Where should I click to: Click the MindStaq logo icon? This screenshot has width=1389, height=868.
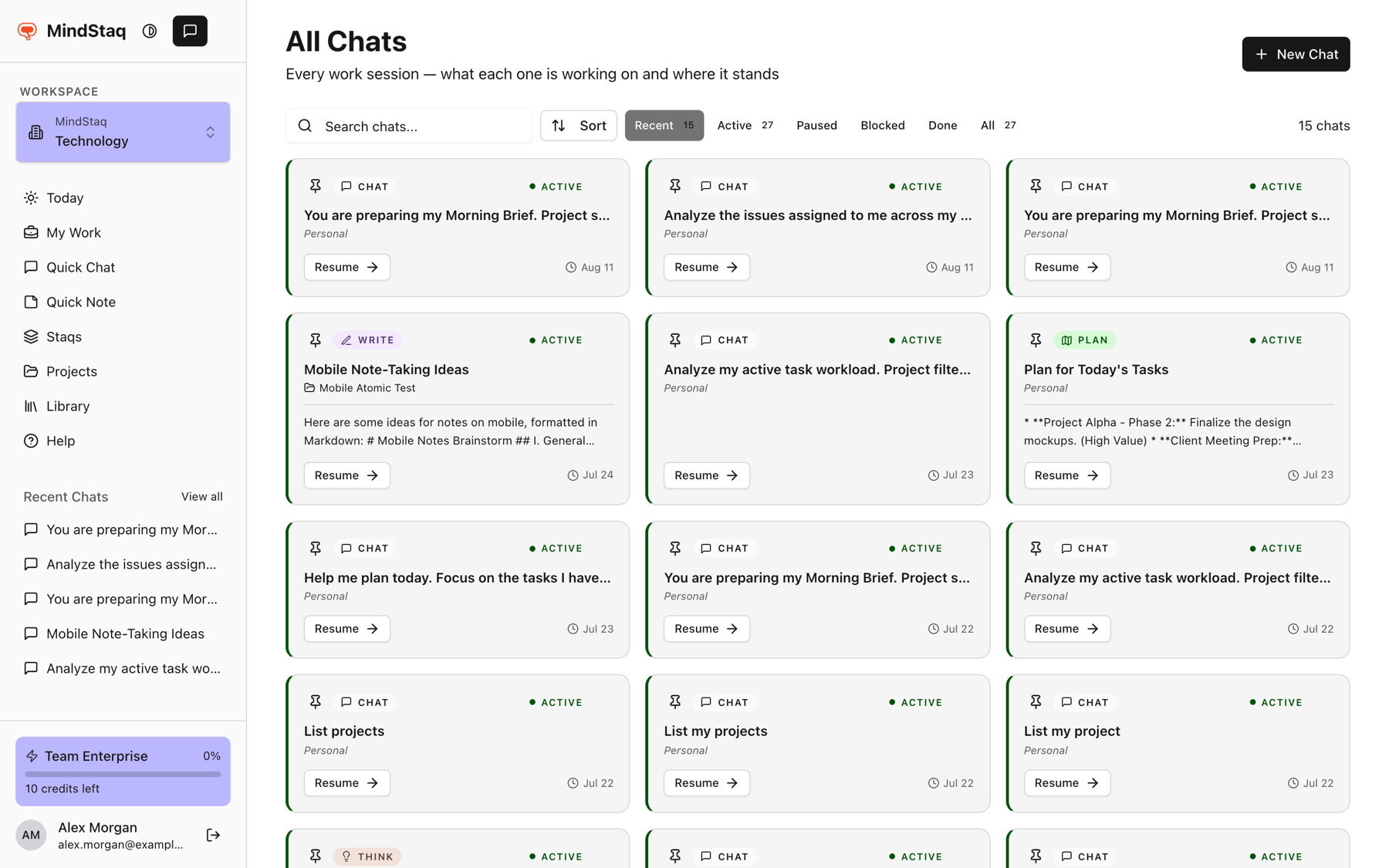point(27,31)
